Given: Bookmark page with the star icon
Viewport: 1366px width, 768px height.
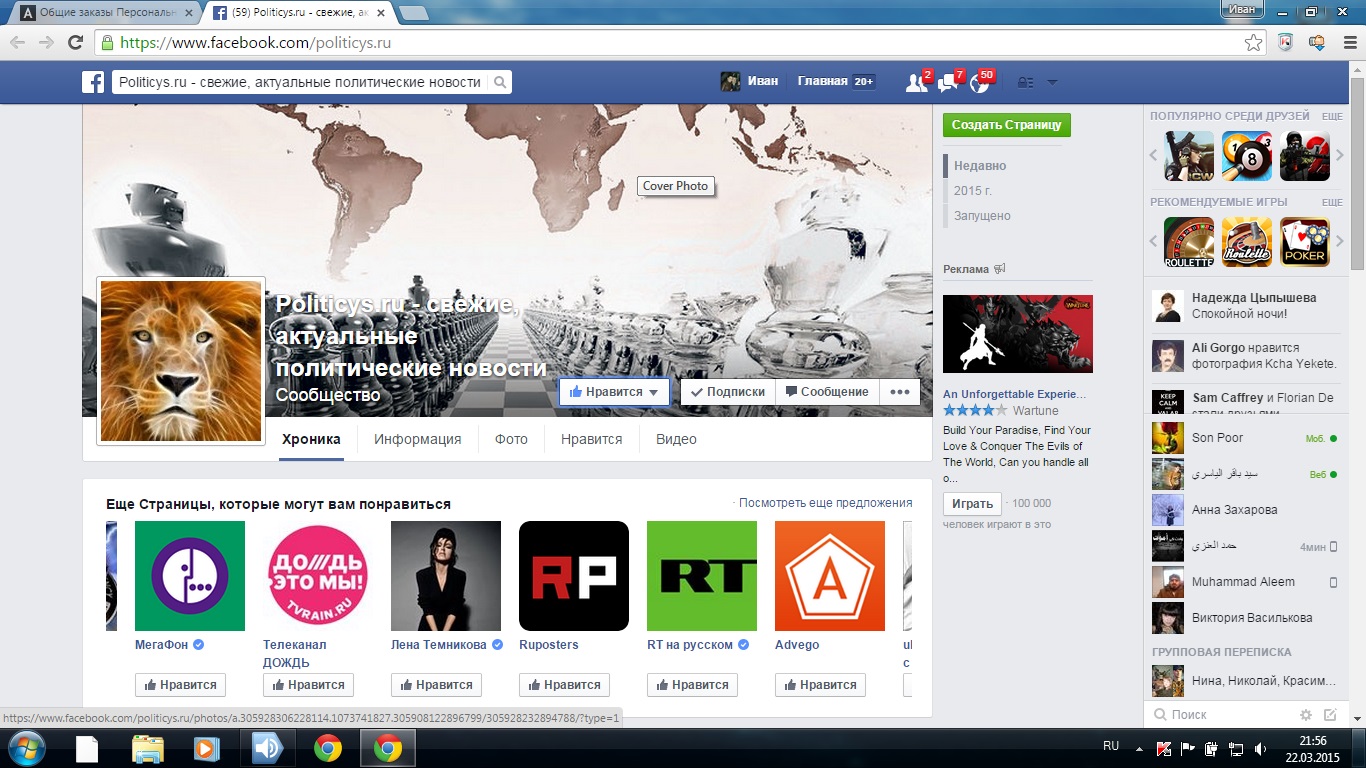Looking at the screenshot, I should tap(1253, 43).
